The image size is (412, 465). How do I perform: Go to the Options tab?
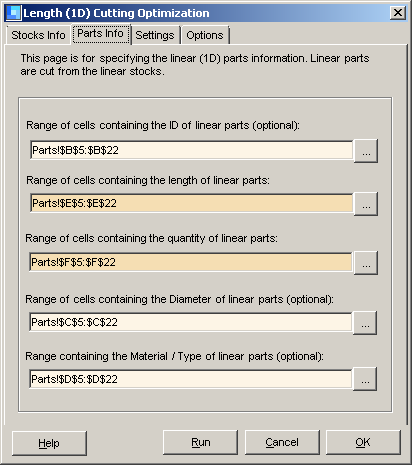point(205,35)
